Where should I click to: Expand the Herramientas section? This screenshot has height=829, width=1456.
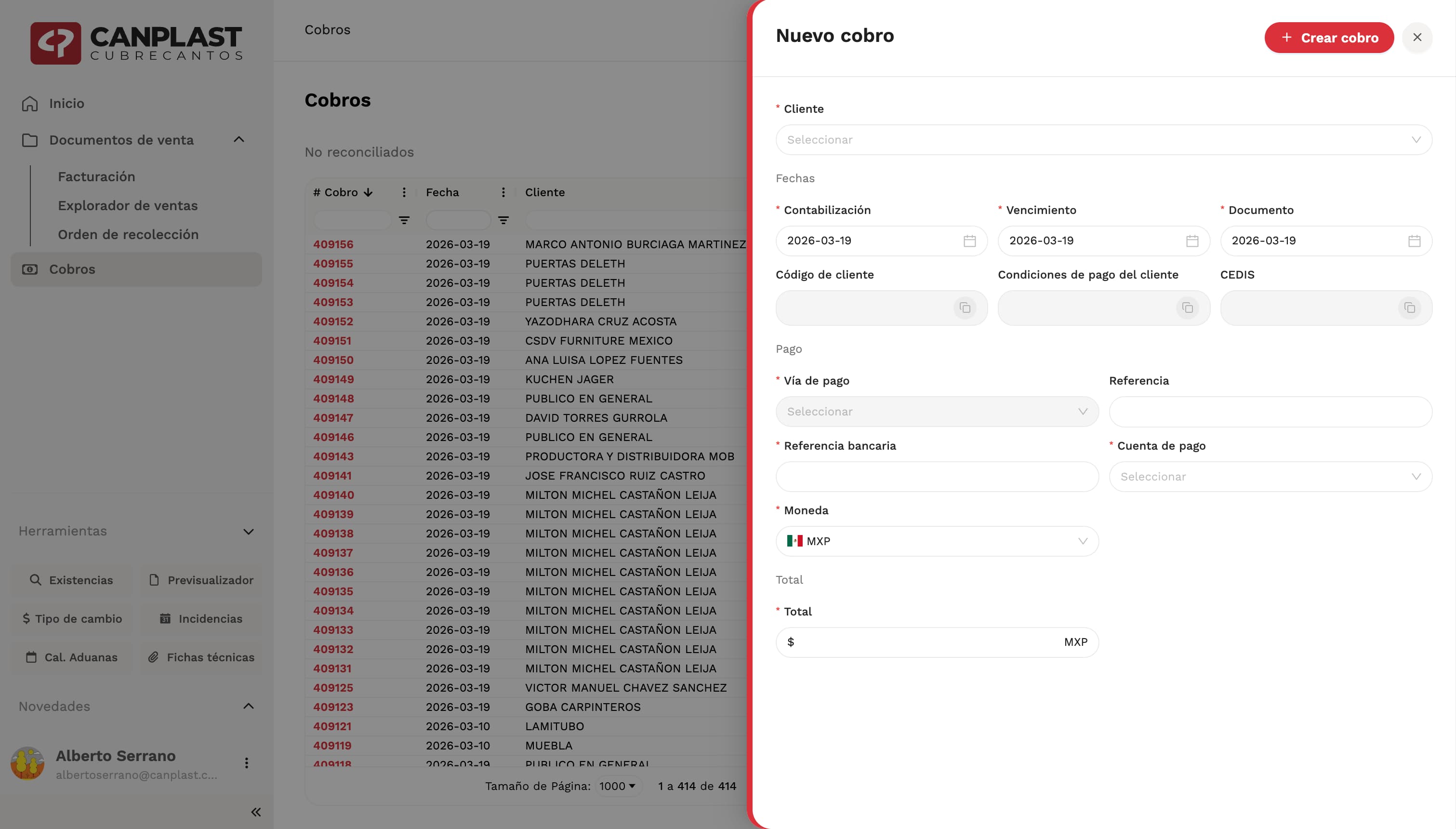[248, 531]
